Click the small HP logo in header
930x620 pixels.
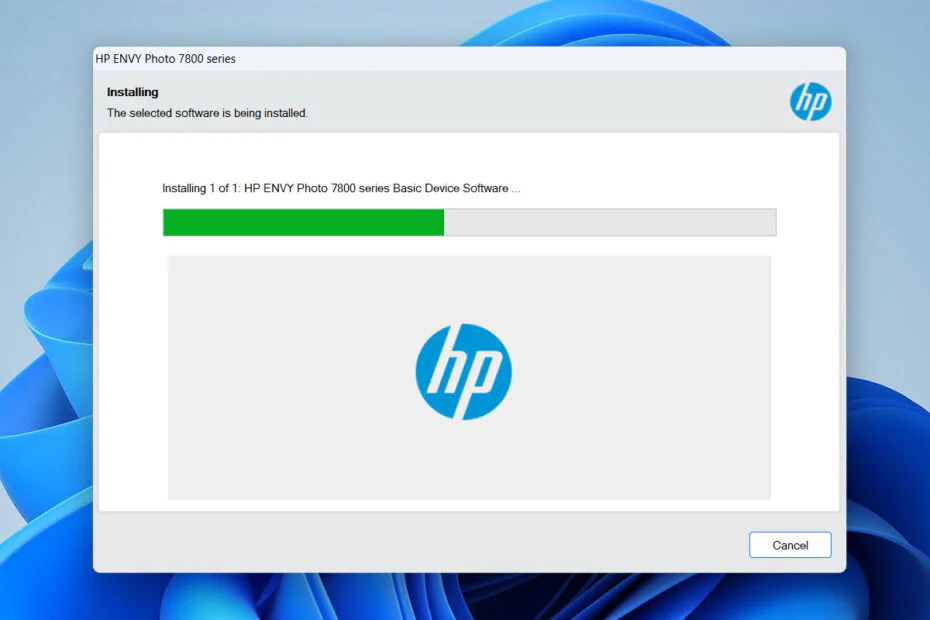(x=810, y=101)
